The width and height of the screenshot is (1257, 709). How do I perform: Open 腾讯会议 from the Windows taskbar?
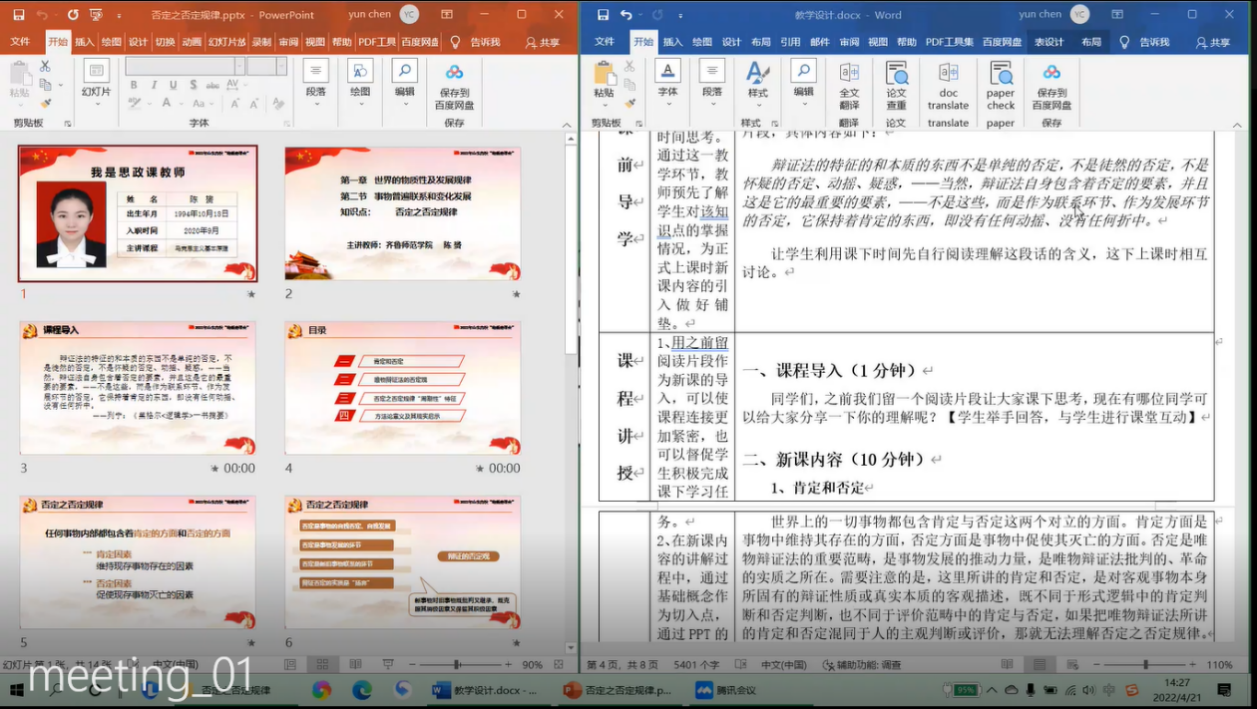coord(726,690)
